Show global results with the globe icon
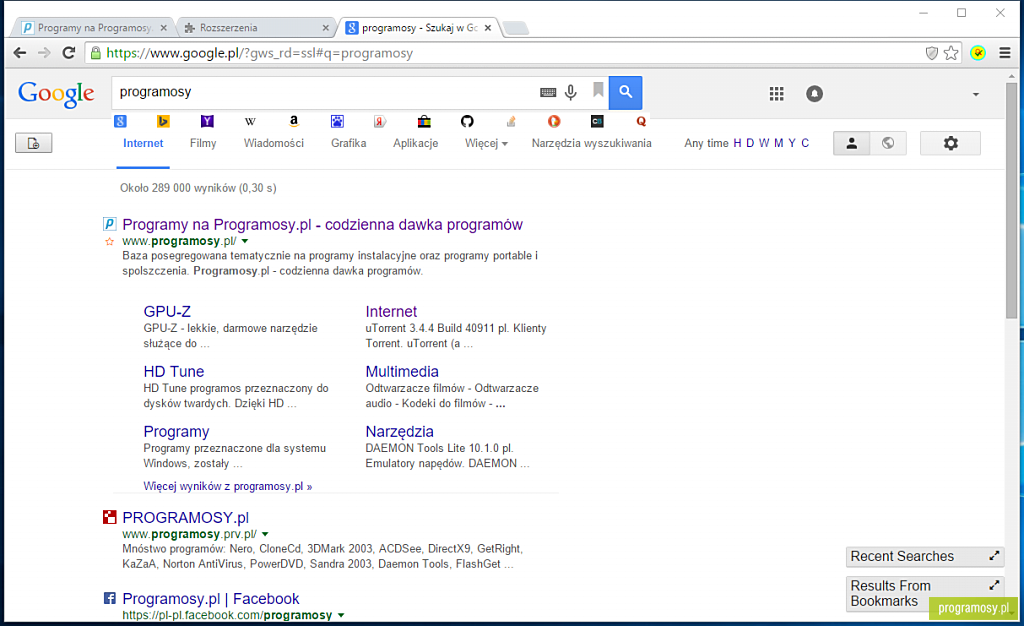The height and width of the screenshot is (626, 1024). click(888, 143)
